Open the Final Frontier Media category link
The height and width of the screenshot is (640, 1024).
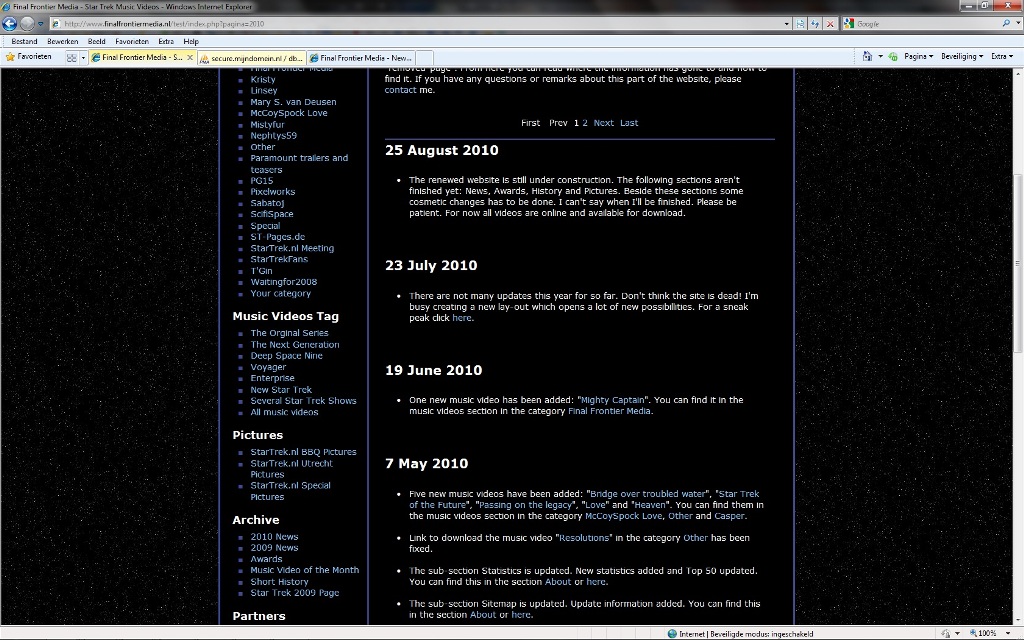click(609, 411)
